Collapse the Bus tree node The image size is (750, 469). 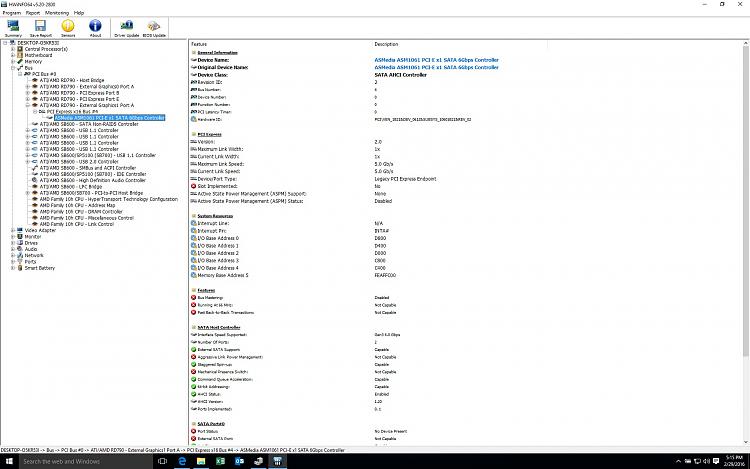tap(12, 67)
